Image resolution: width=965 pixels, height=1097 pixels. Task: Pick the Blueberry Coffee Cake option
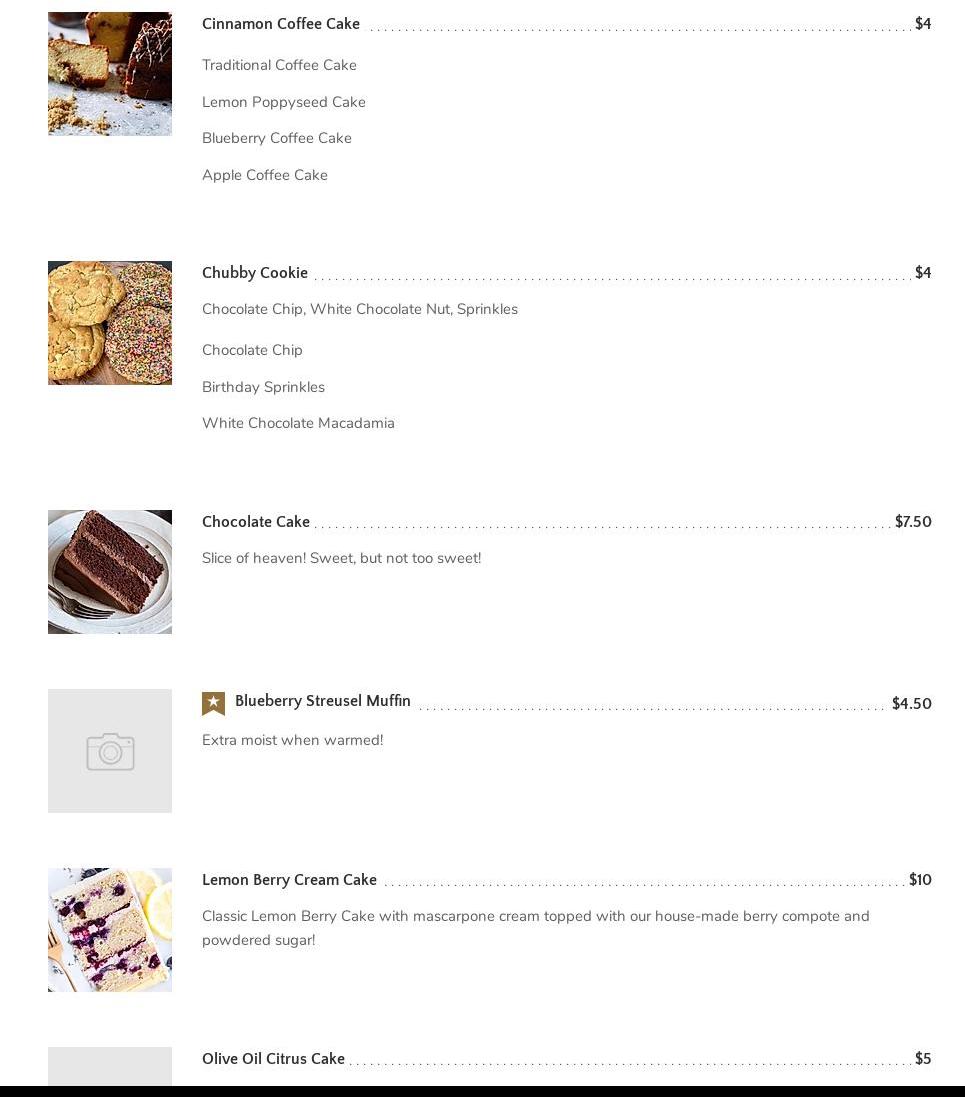coord(276,139)
